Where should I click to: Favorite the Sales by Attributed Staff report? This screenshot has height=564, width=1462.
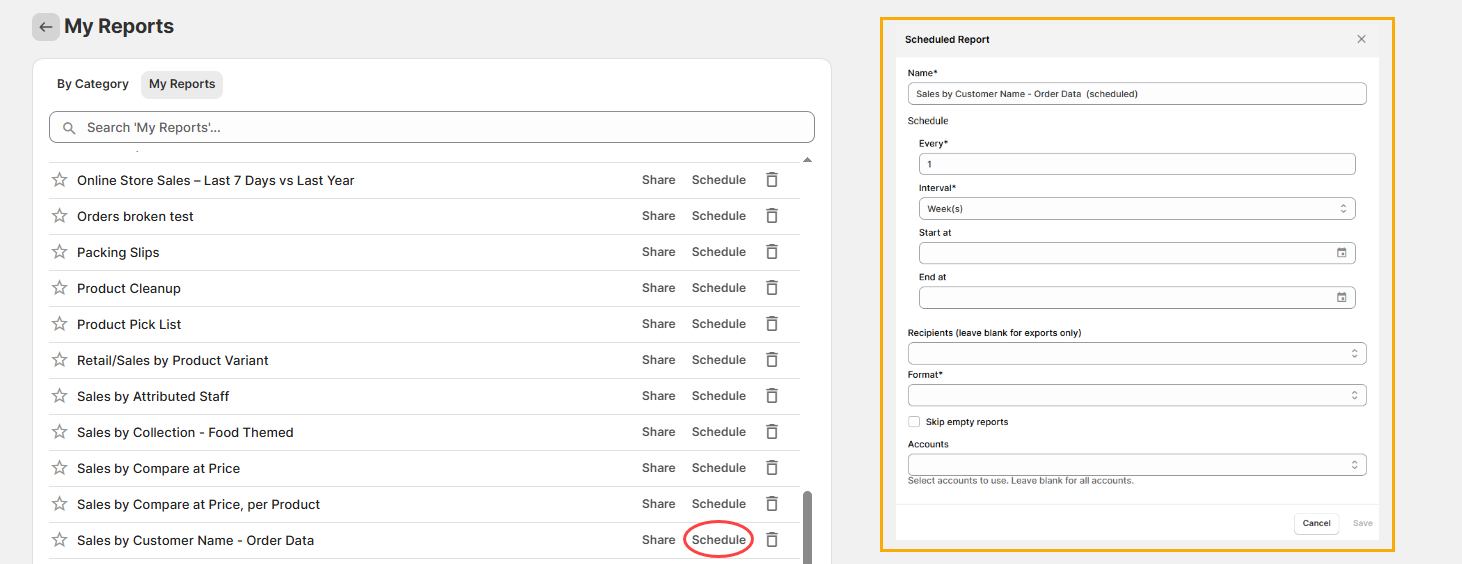pos(59,396)
